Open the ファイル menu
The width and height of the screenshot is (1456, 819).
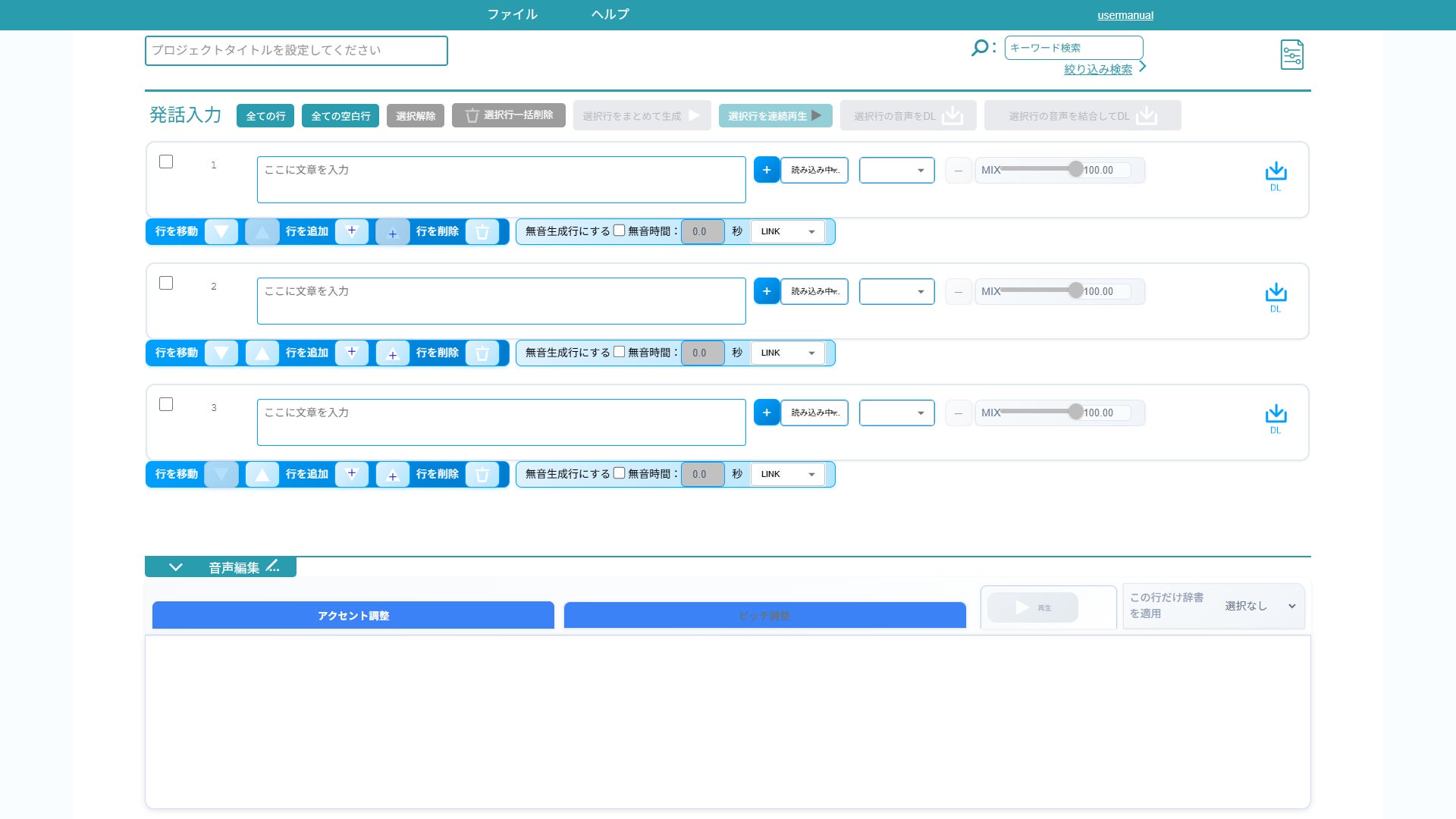512,14
